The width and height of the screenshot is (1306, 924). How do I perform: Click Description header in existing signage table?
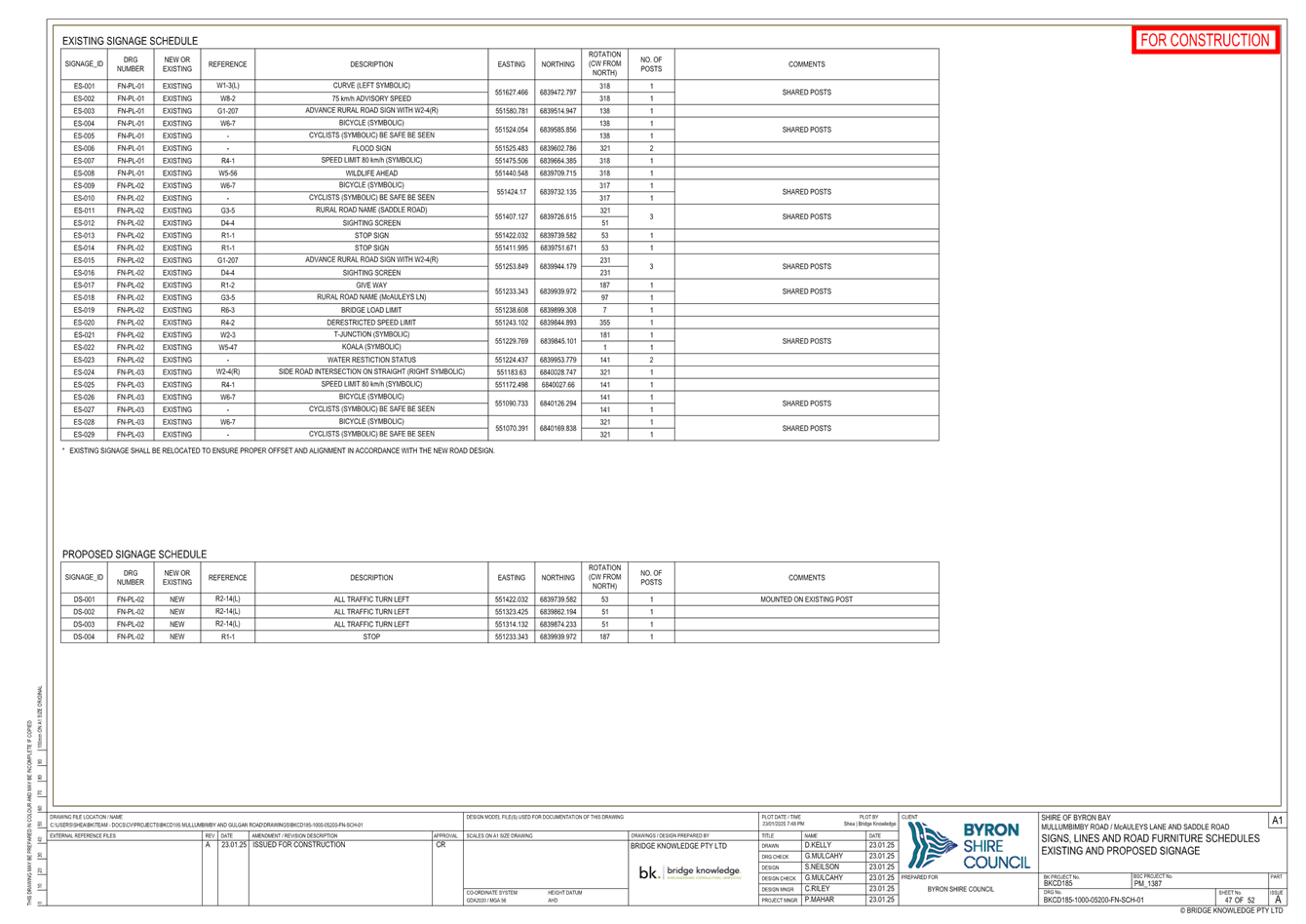[x=371, y=64]
